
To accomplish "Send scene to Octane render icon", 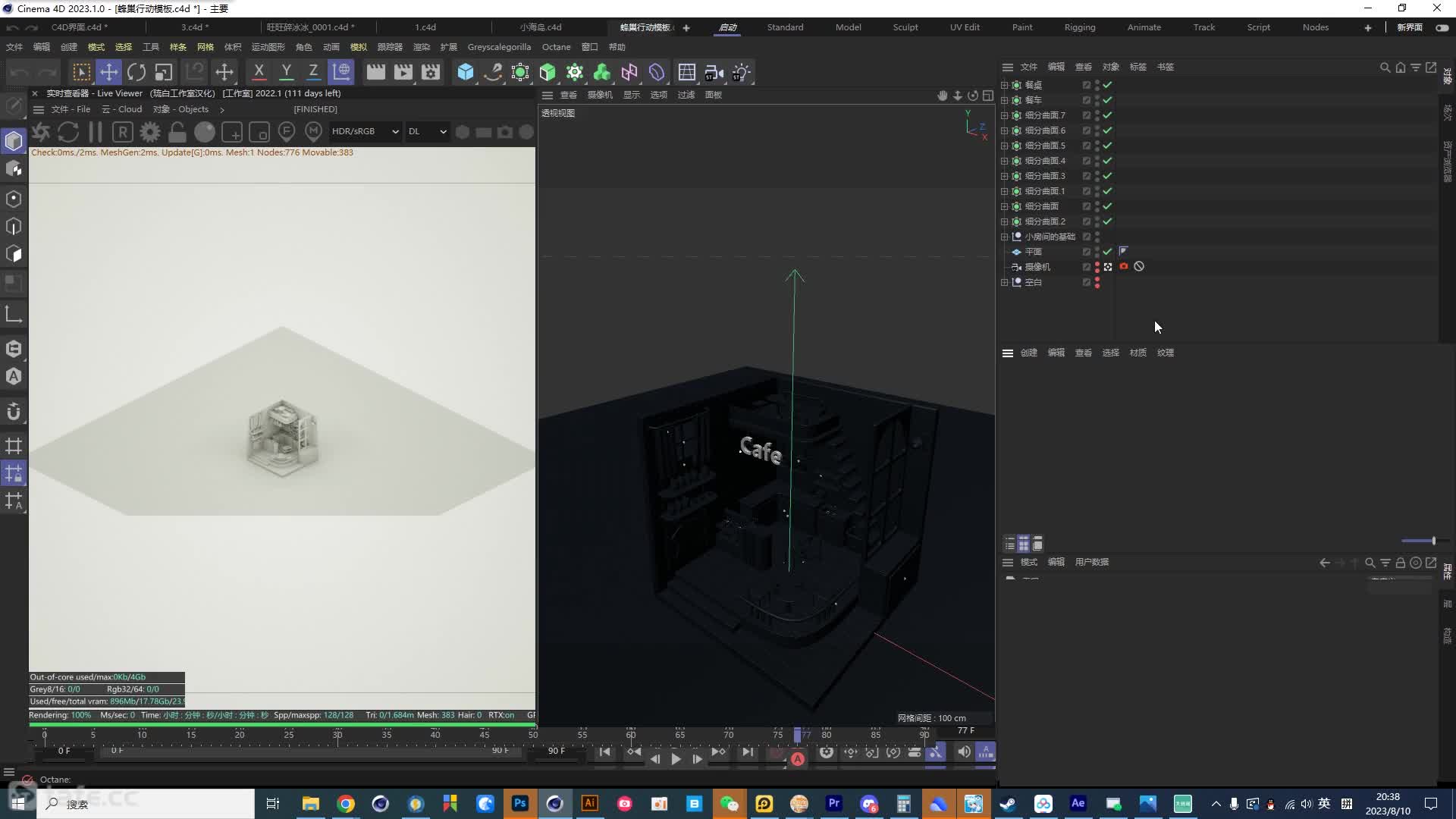I will point(41,132).
